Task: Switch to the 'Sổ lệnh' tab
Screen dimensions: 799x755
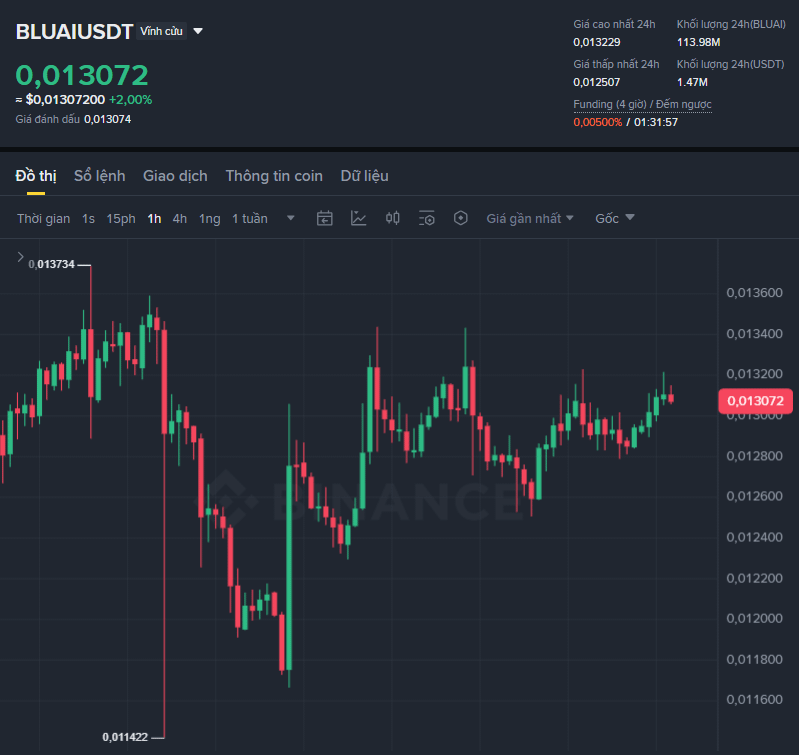Action: 99,176
